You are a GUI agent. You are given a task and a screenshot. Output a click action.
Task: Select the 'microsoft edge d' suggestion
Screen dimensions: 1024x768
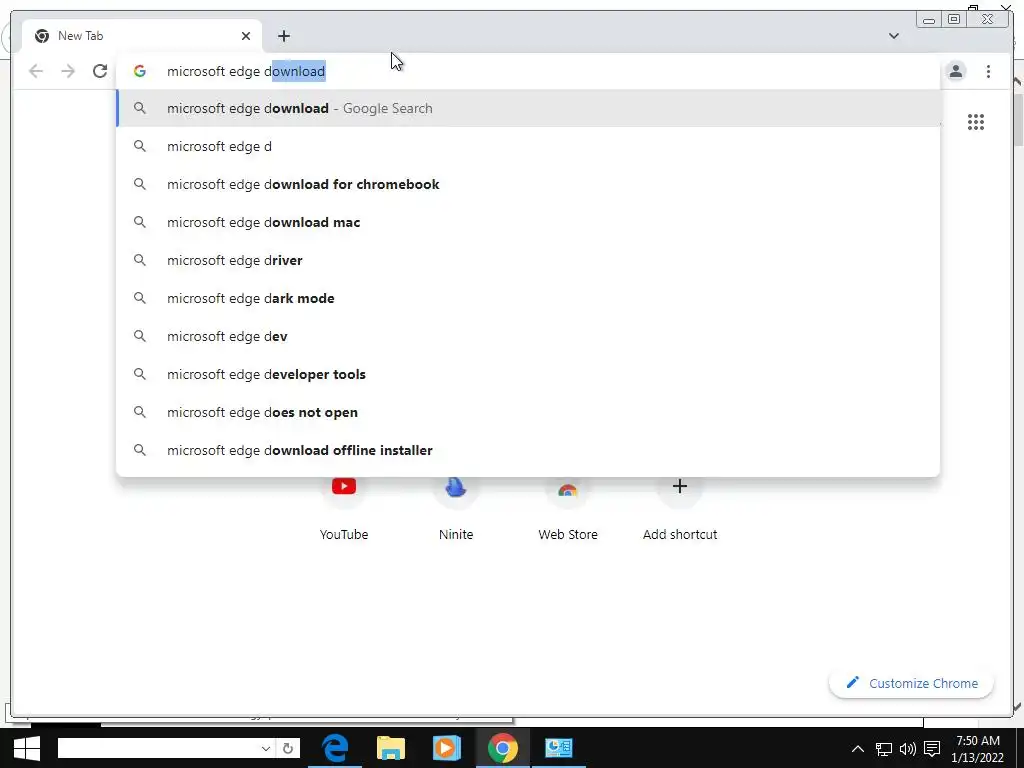tap(528, 146)
